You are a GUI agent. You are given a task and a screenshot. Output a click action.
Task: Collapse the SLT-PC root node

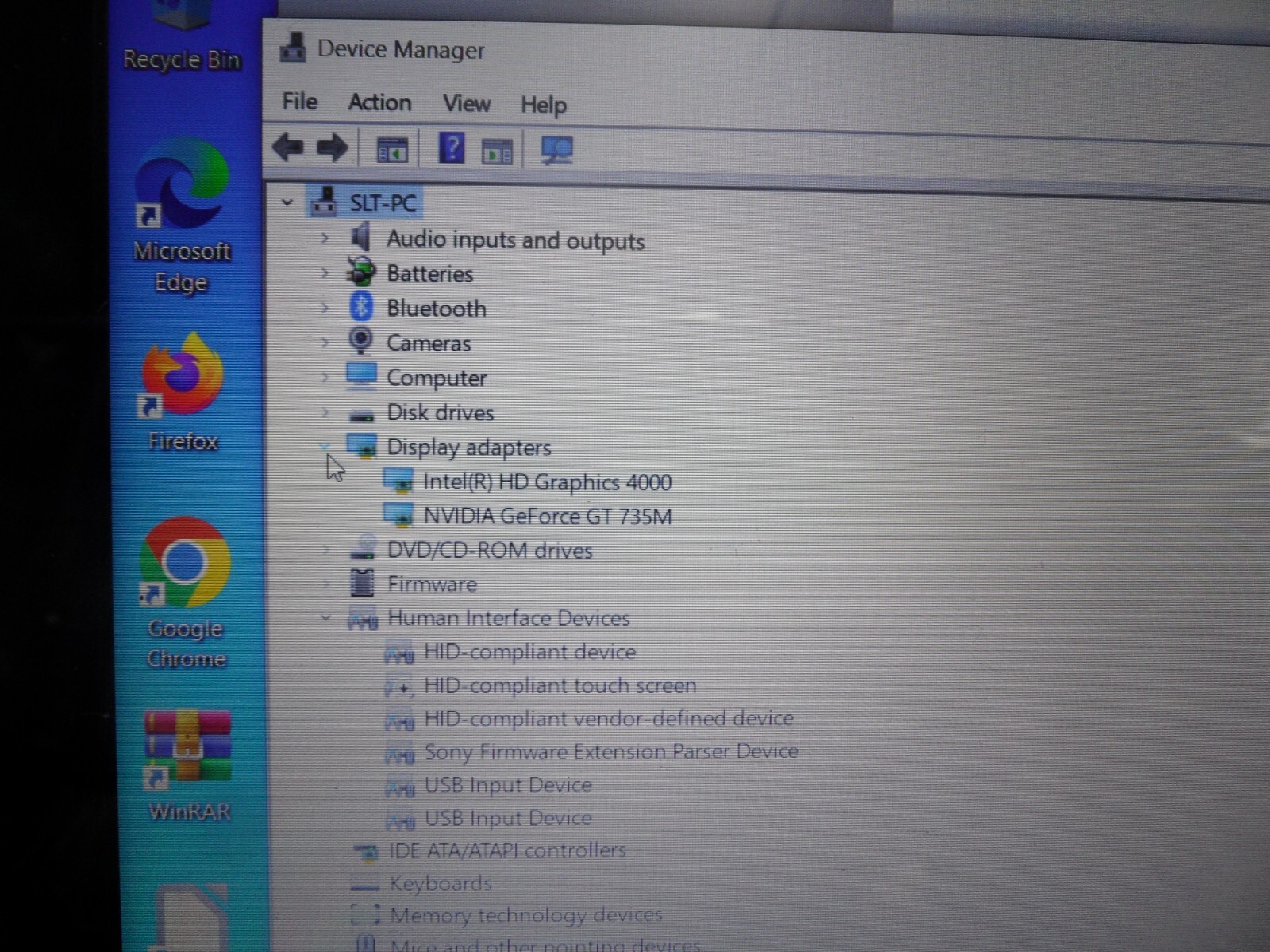pyautogui.click(x=287, y=203)
